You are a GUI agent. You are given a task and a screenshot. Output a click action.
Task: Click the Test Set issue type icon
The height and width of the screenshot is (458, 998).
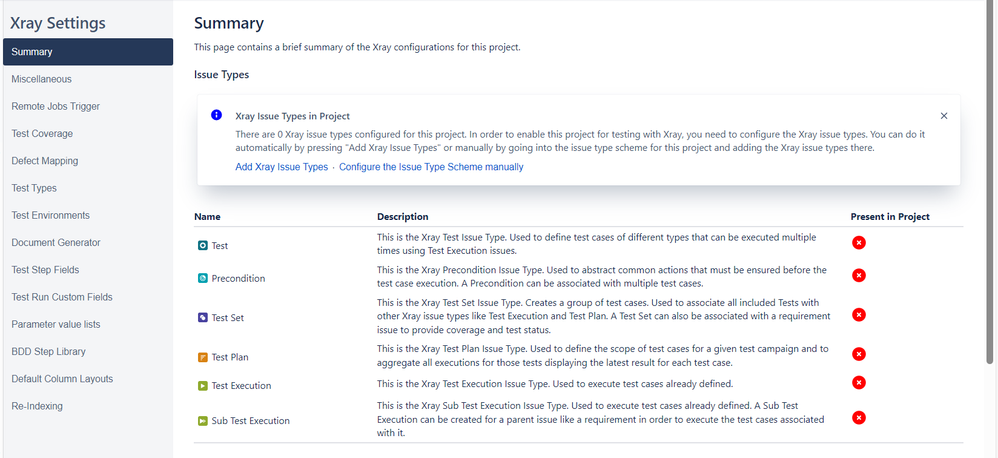[x=202, y=317]
